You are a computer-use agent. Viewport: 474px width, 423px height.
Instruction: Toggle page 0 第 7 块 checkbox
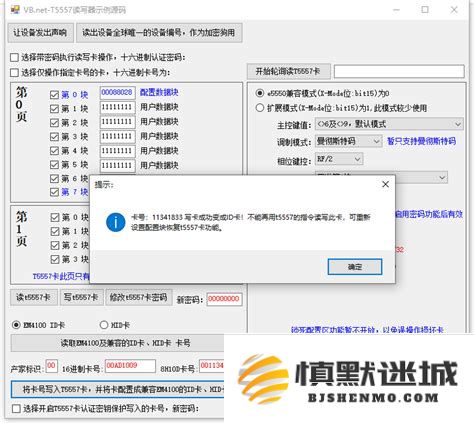(54, 192)
